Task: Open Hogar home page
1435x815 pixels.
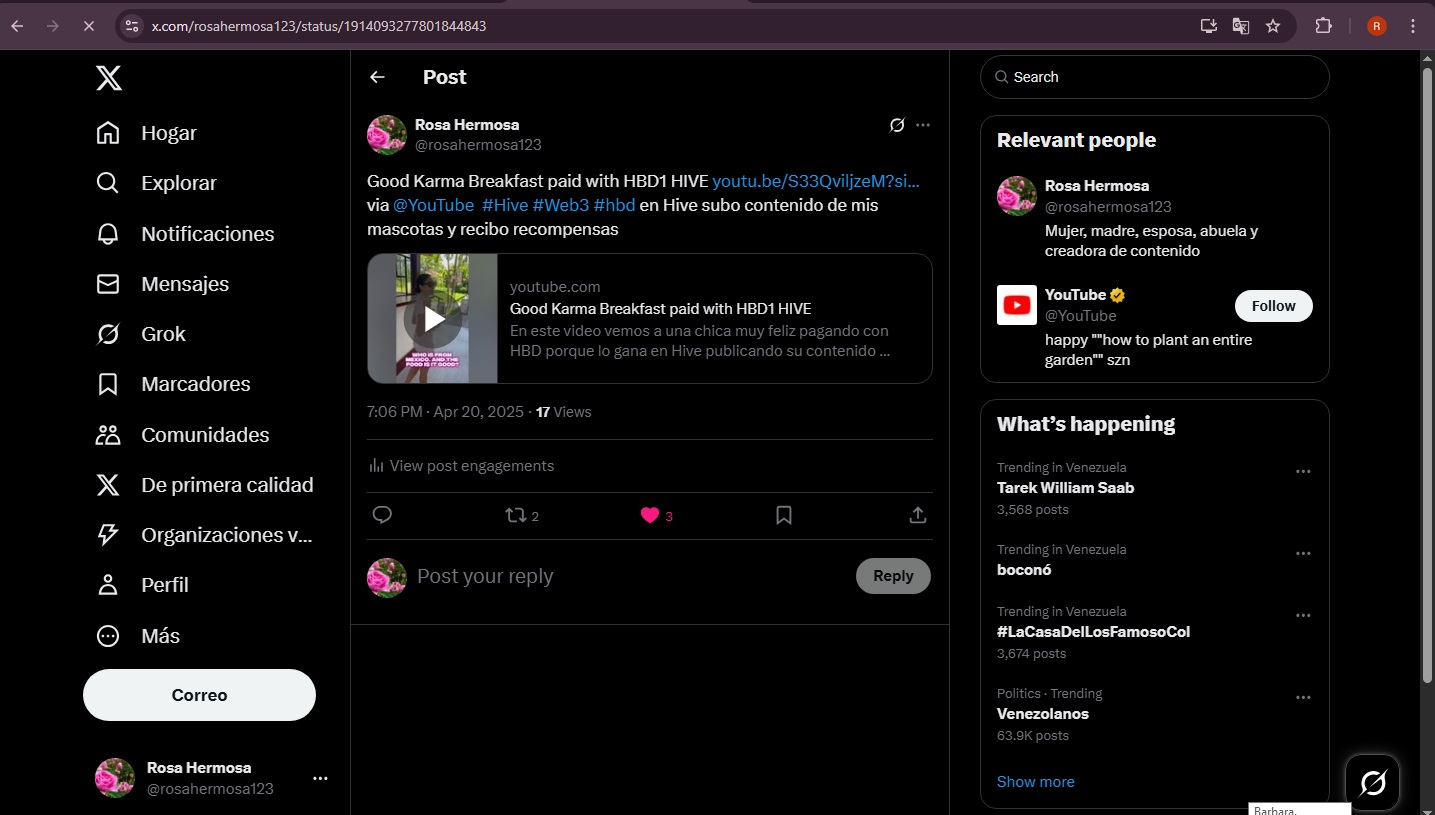Action: pyautogui.click(x=146, y=133)
